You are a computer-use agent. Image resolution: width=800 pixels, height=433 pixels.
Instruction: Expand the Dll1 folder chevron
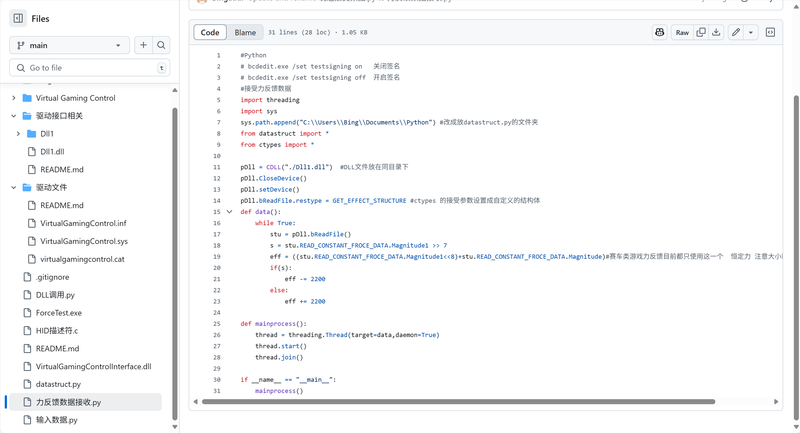click(18, 134)
